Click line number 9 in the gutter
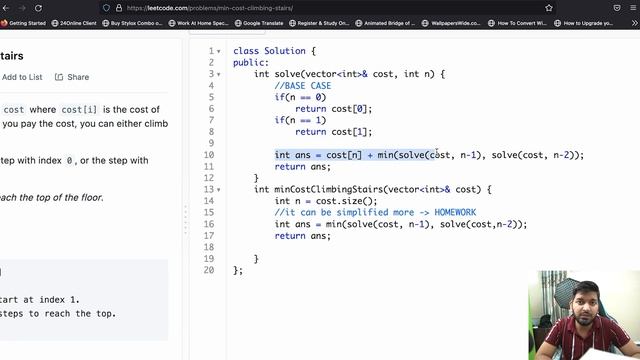Screen dimensions: 640x360 click(x=211, y=143)
